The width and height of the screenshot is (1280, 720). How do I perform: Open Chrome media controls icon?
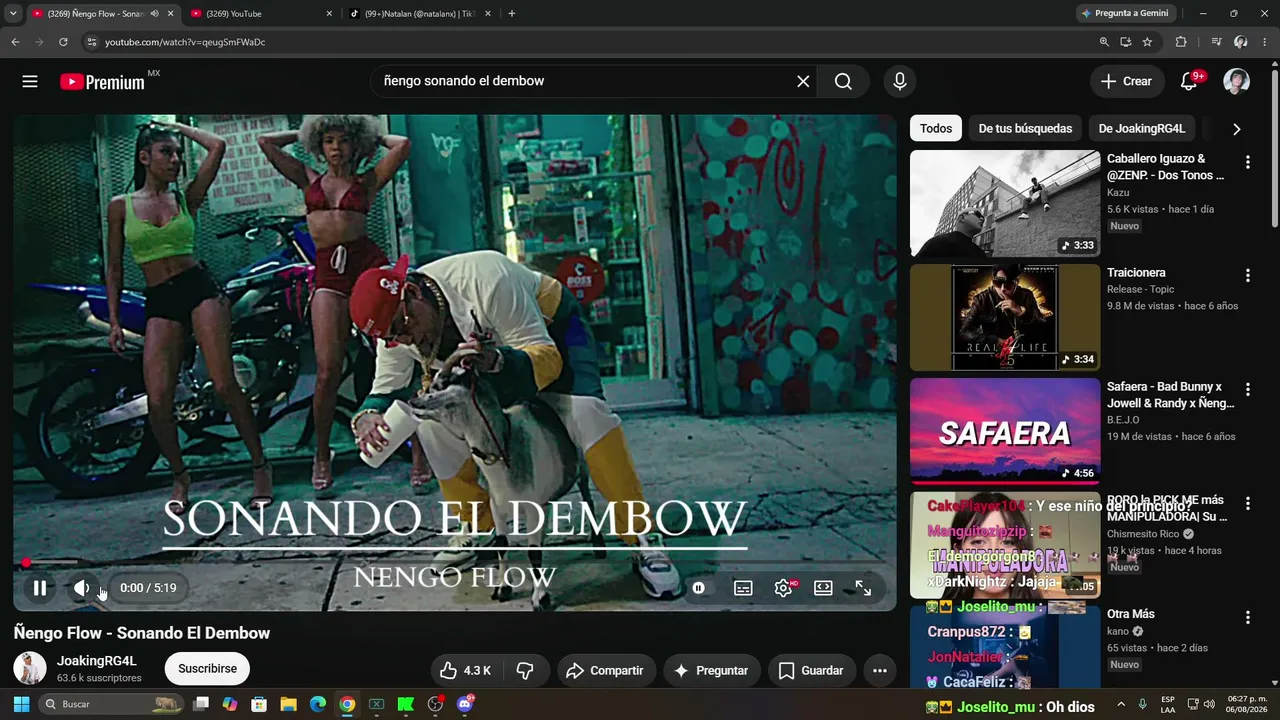tap(1216, 42)
